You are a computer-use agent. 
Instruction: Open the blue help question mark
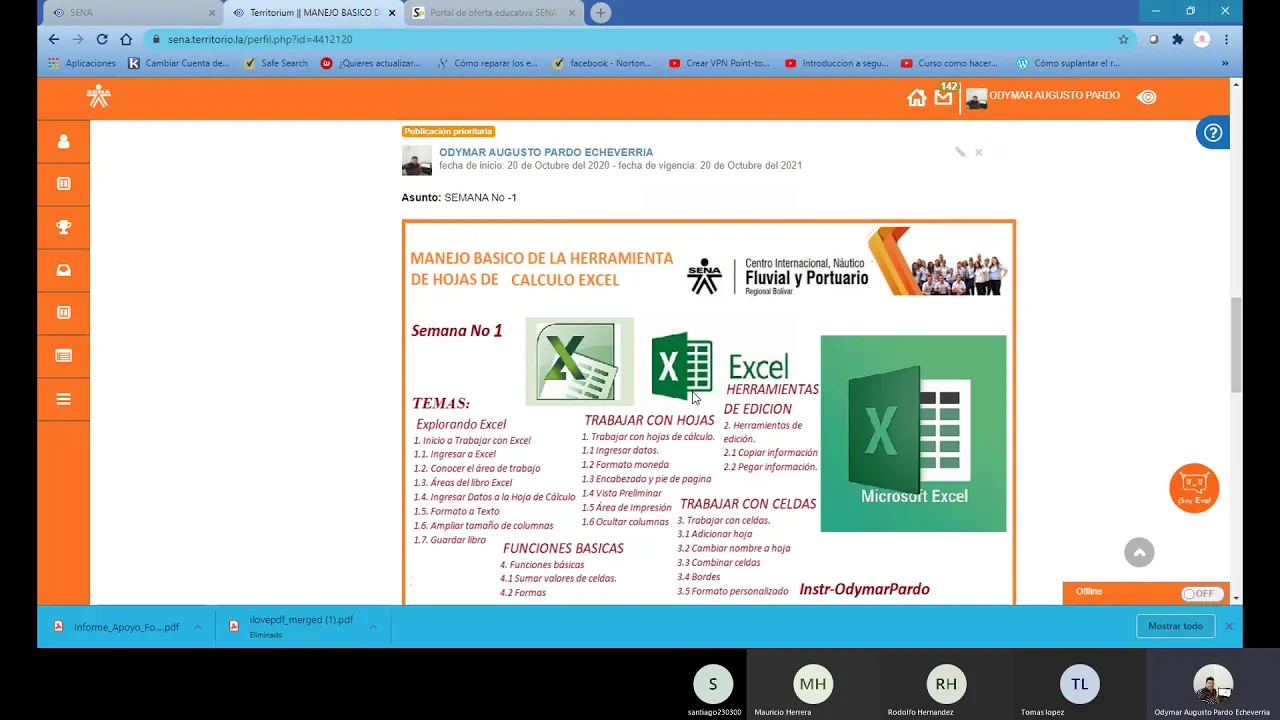click(x=1212, y=133)
